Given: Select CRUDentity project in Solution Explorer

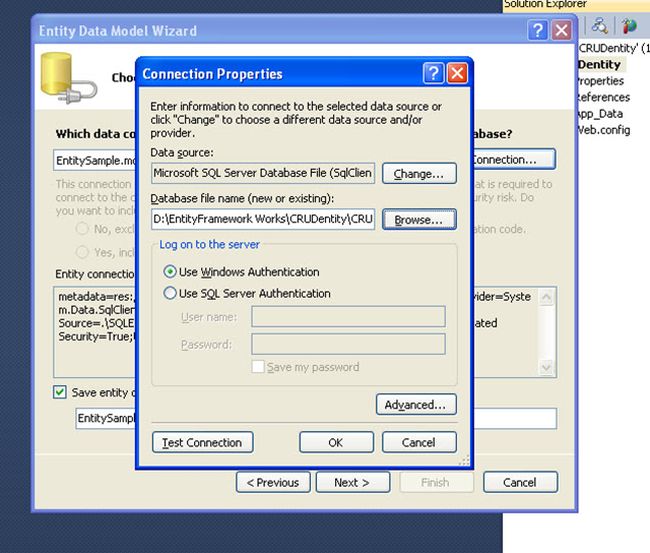Looking at the screenshot, I should coord(600,65).
